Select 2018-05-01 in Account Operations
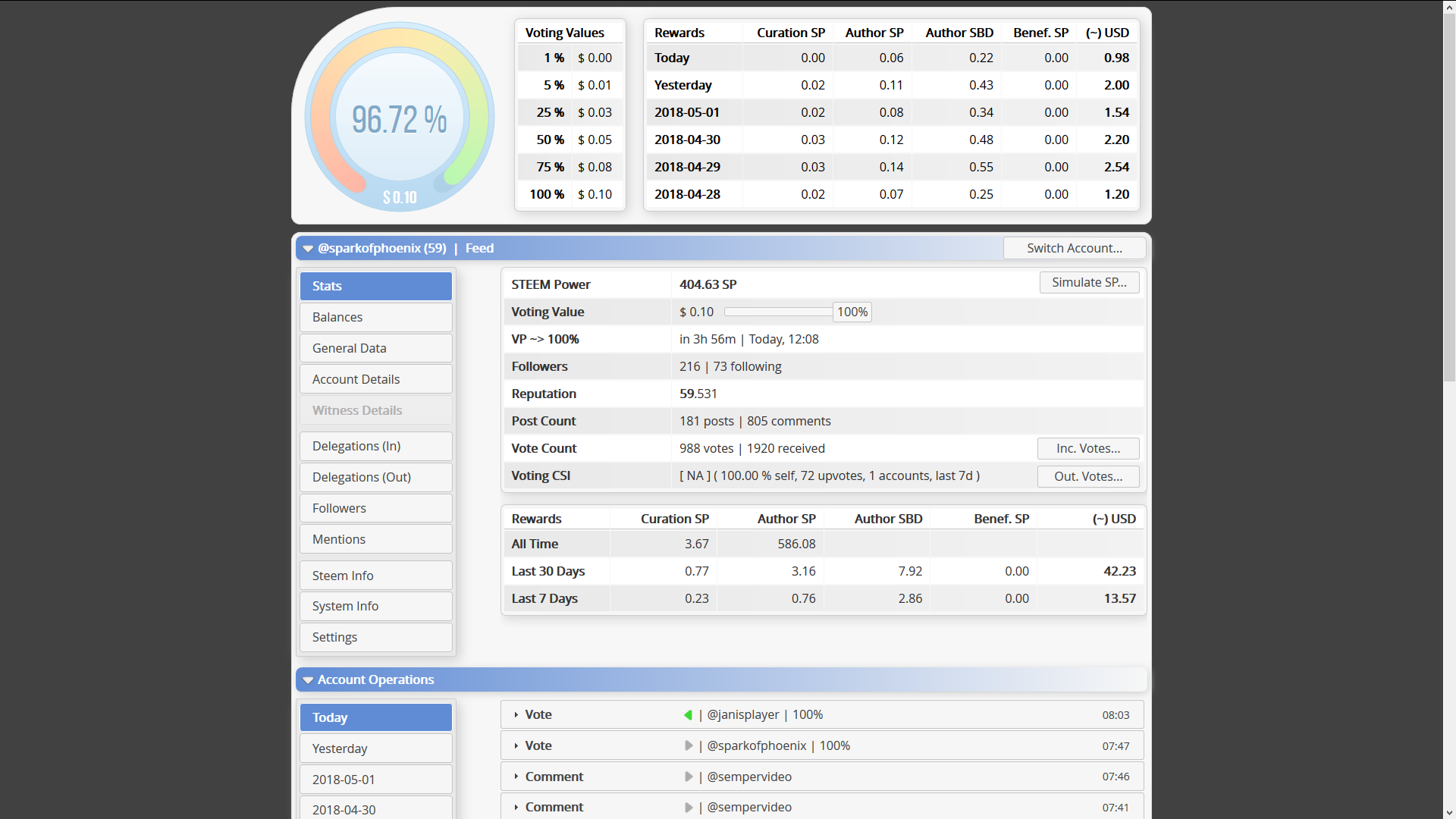The width and height of the screenshot is (1456, 819). tap(376, 780)
